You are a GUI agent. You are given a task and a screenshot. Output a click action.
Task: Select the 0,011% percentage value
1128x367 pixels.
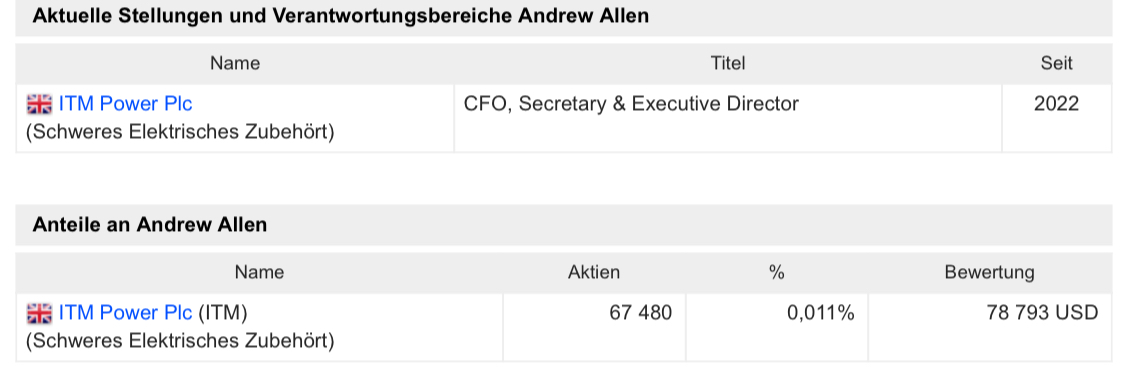pyautogui.click(x=821, y=313)
